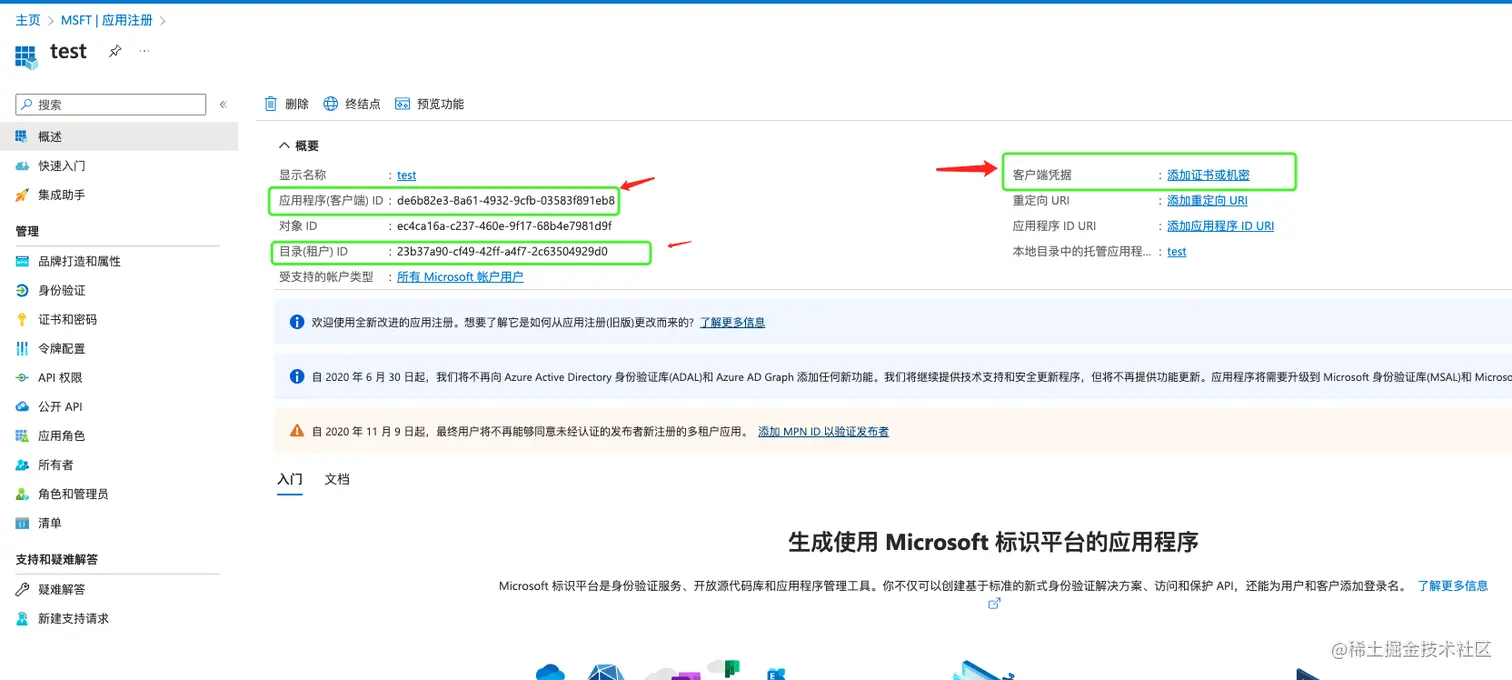
Task: Click the 预览功能 toolbar label
Action: (x=441, y=104)
